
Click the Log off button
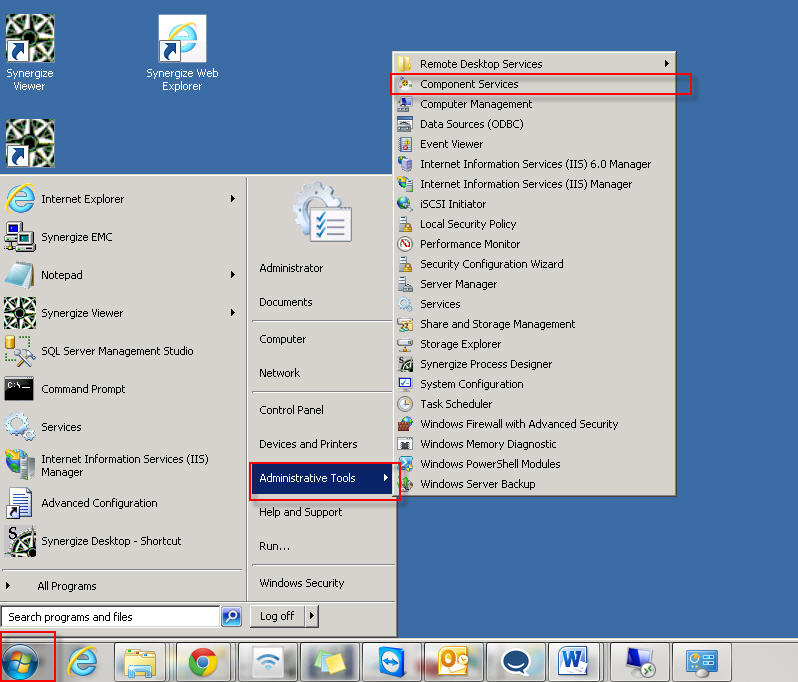tap(277, 616)
